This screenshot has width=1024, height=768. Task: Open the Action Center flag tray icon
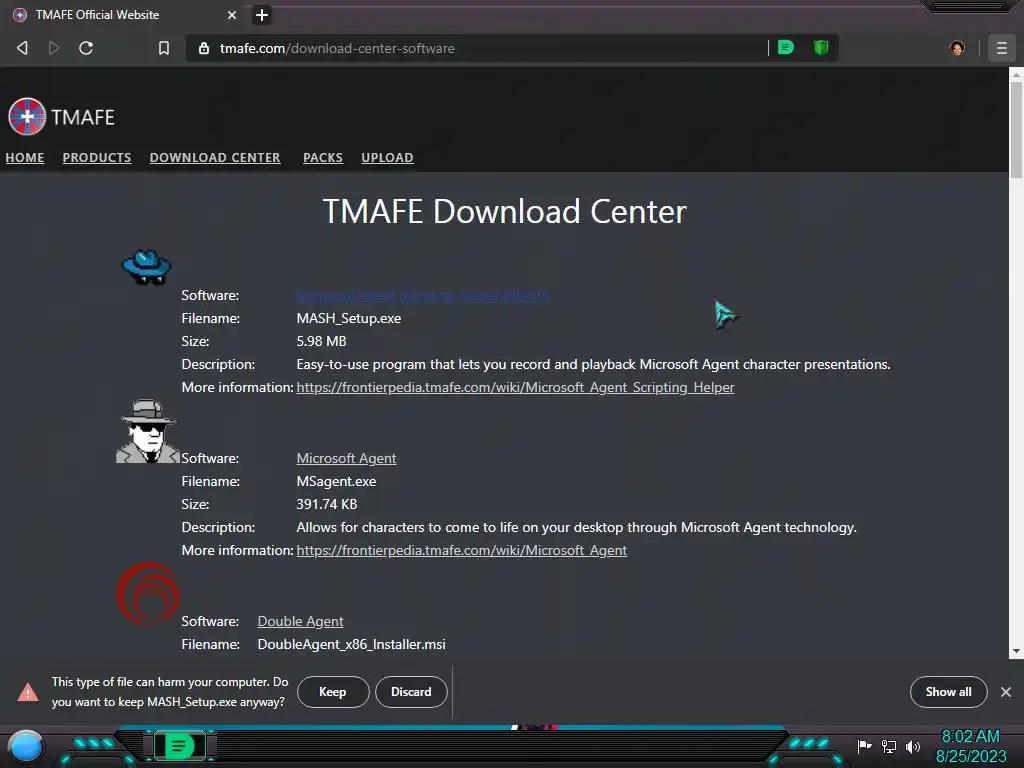(x=865, y=746)
